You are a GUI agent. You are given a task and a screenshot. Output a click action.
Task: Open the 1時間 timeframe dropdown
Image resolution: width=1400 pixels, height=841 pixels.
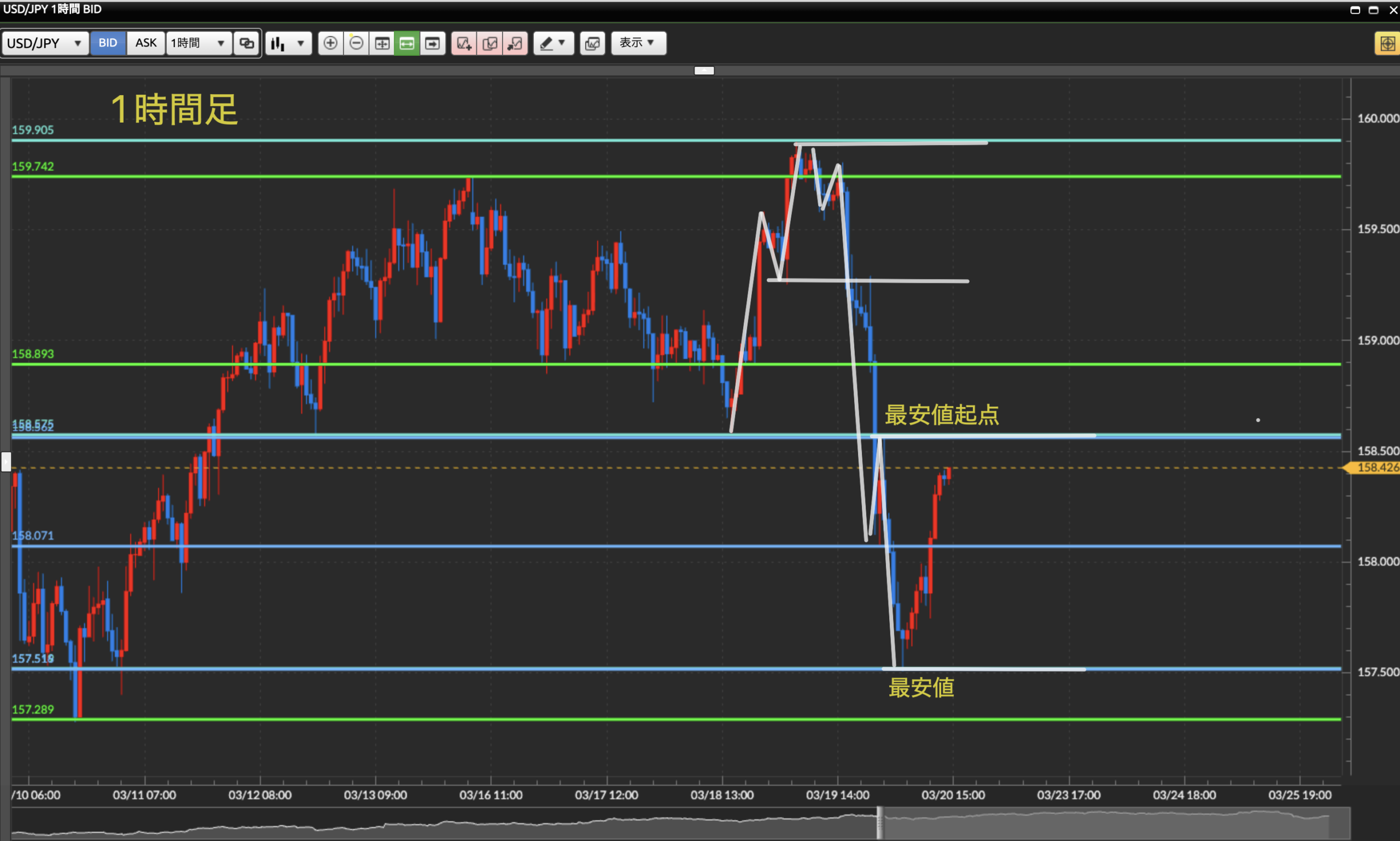click(x=198, y=43)
